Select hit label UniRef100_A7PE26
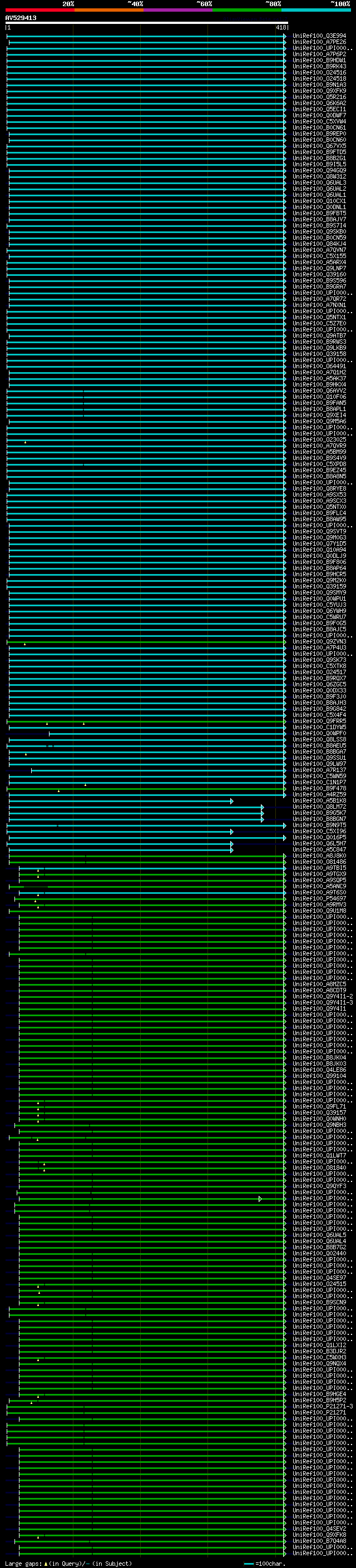The height and width of the screenshot is (1568, 356). tap(319, 42)
